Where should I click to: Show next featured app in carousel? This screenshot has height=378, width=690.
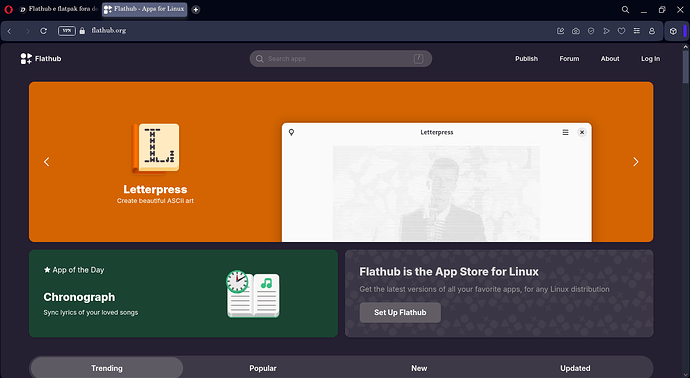[635, 162]
